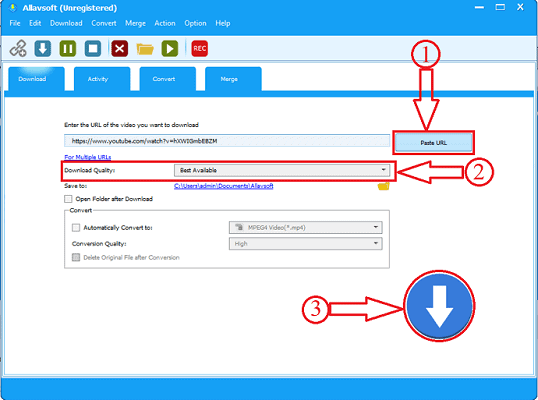Click the blue download arrow toolbar icon

coord(43,48)
